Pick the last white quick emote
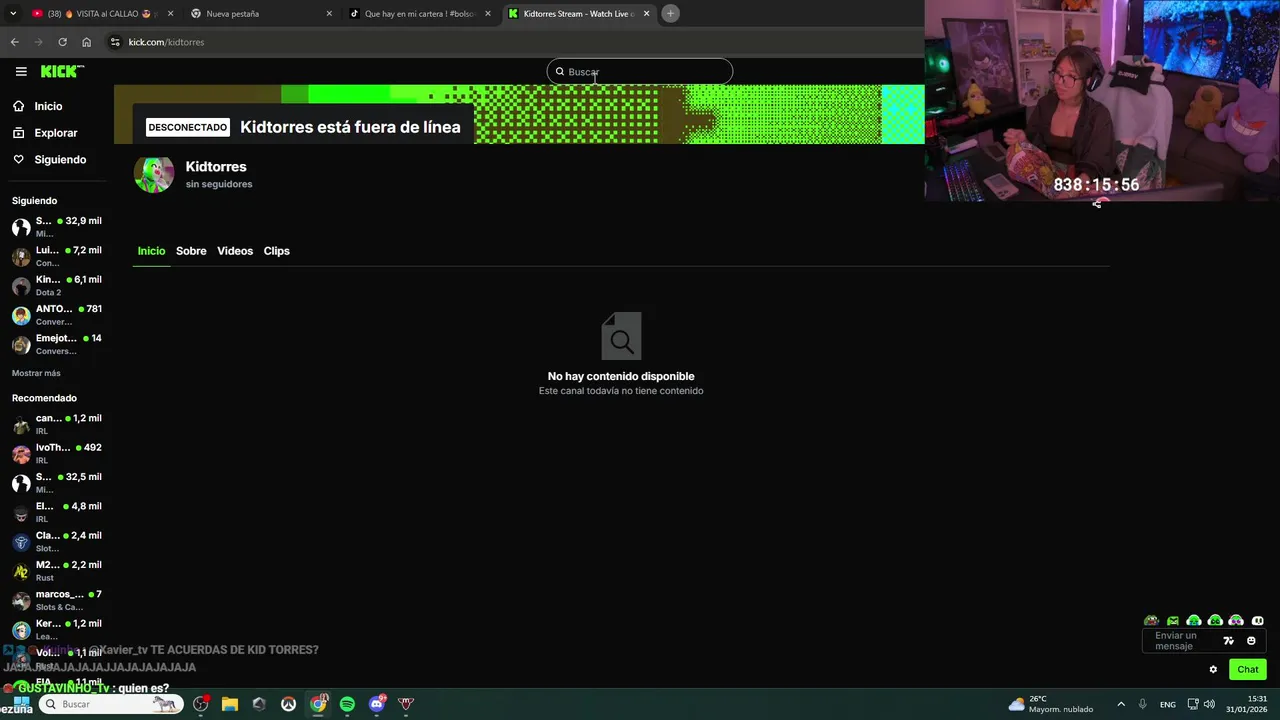The image size is (1280, 720). [x=1258, y=621]
